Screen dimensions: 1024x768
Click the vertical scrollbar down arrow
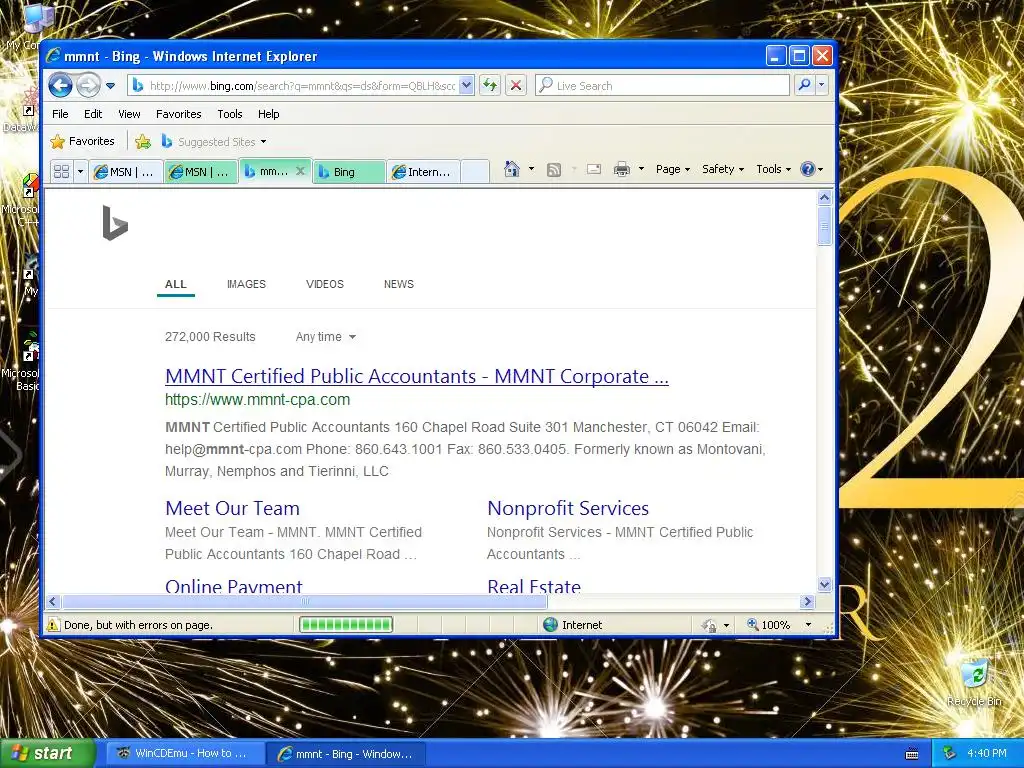(824, 584)
